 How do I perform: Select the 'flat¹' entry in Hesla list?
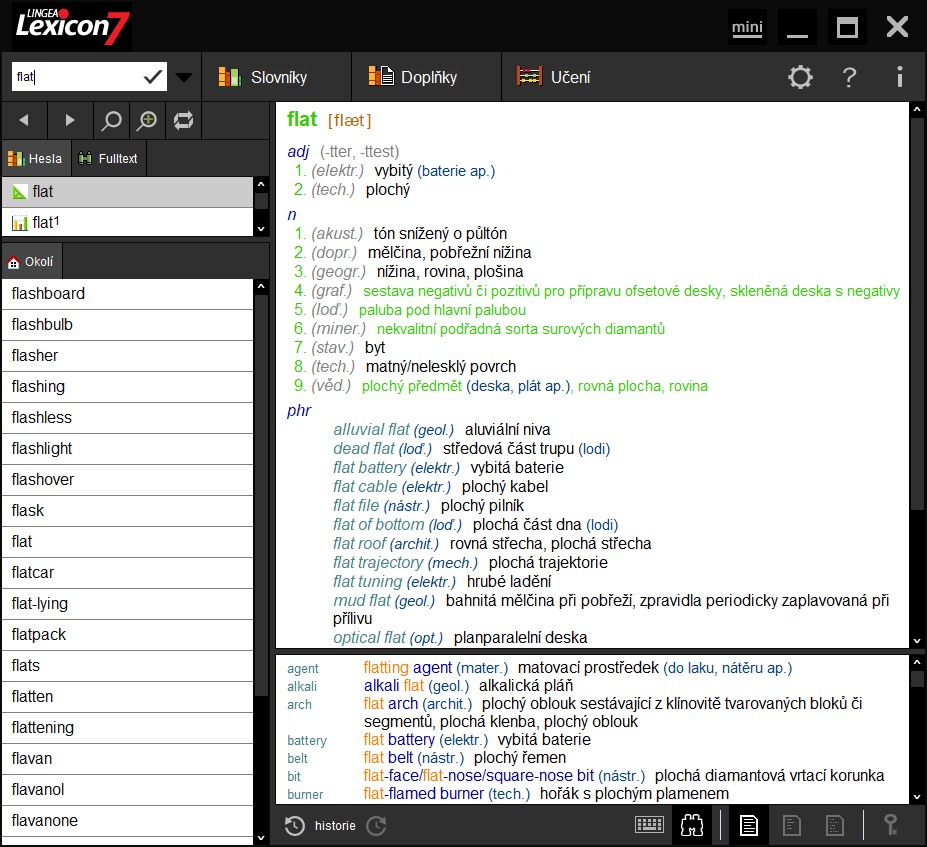128,223
